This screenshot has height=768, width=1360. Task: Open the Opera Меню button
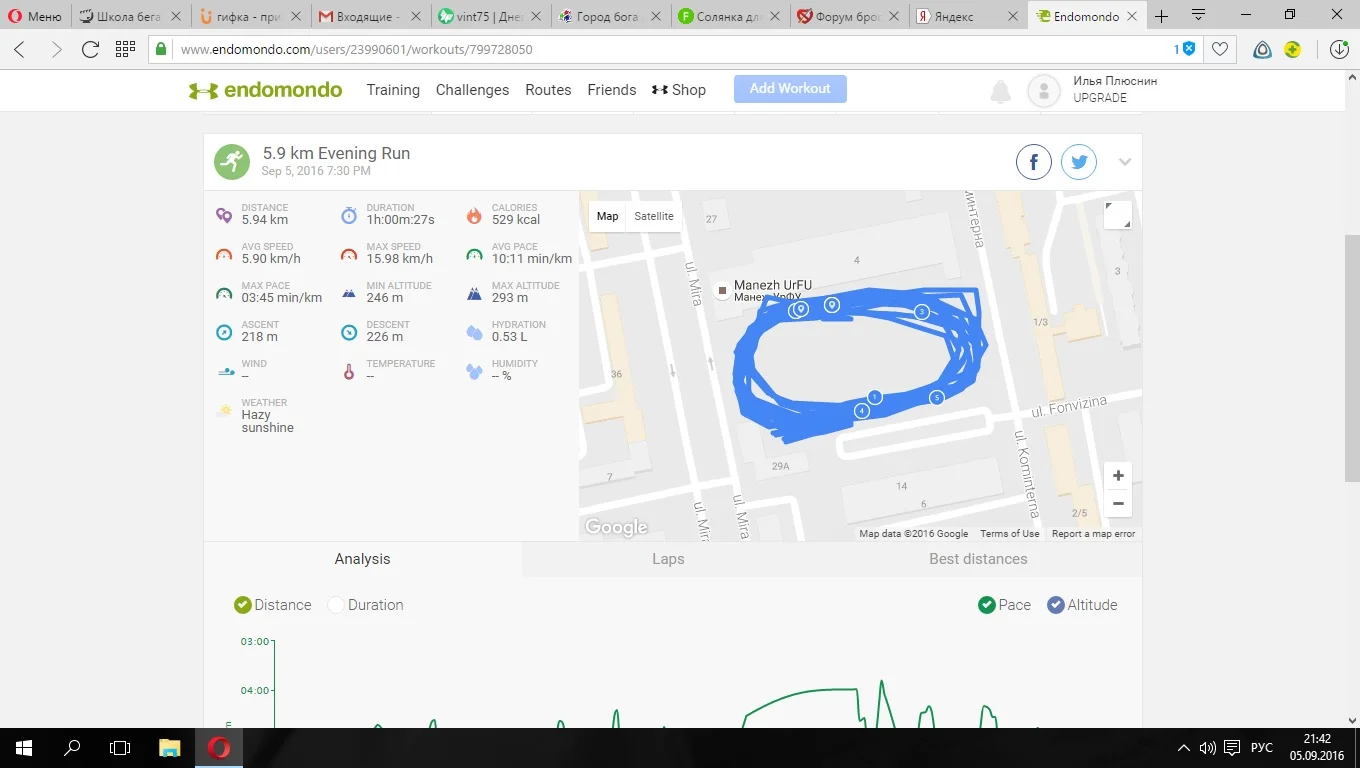[34, 17]
